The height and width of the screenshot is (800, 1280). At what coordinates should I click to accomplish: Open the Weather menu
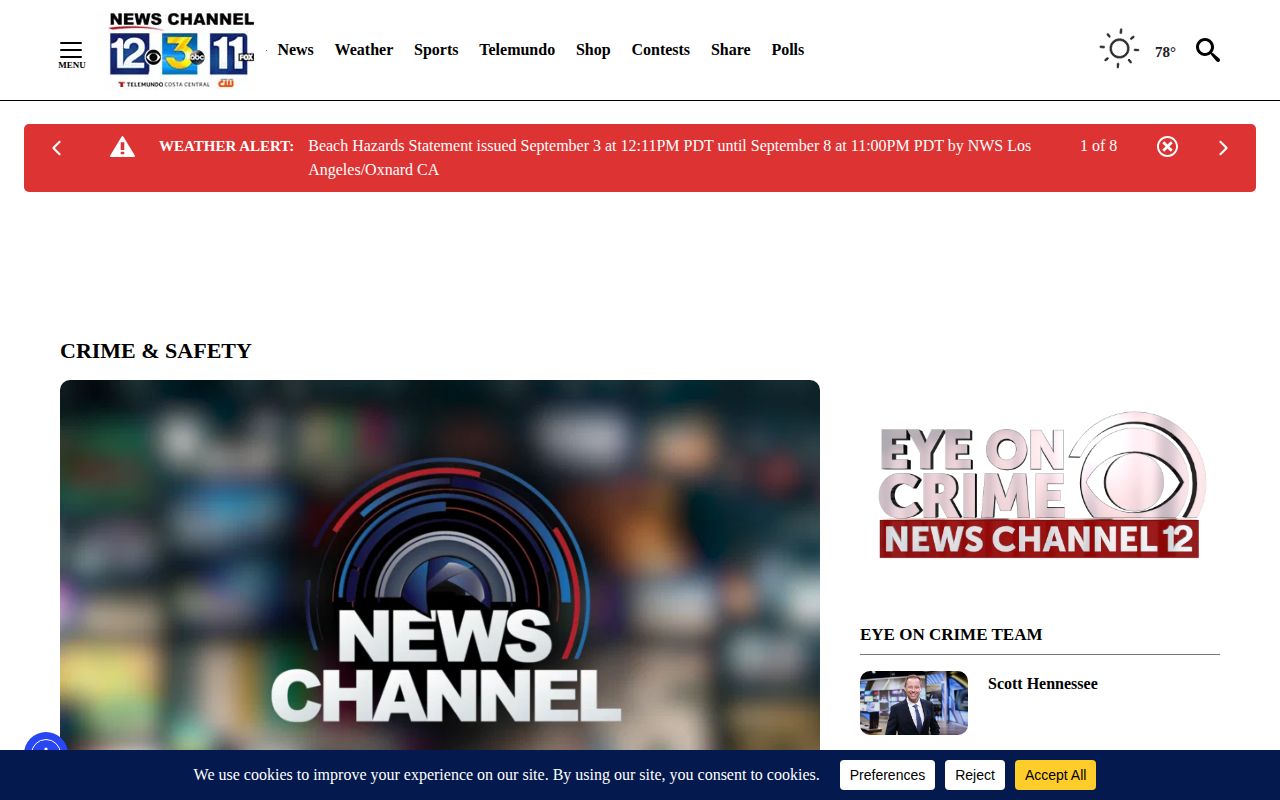click(x=364, y=50)
